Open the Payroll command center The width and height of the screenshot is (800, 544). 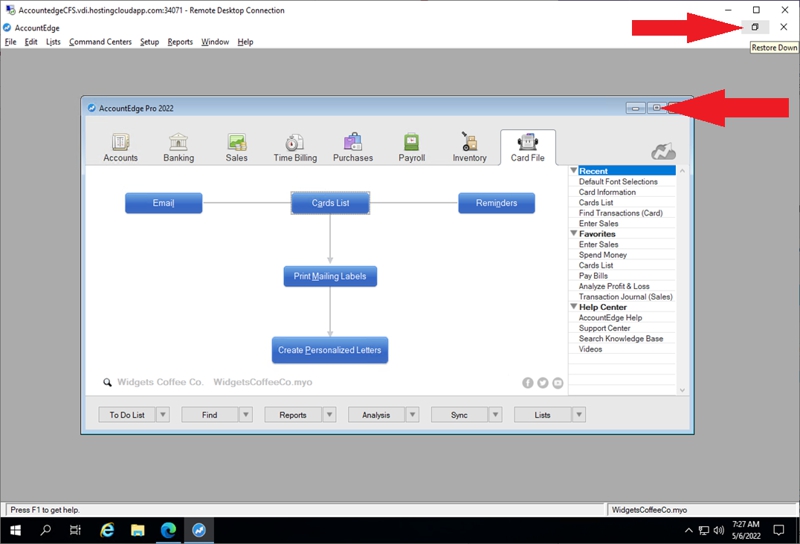click(x=412, y=147)
